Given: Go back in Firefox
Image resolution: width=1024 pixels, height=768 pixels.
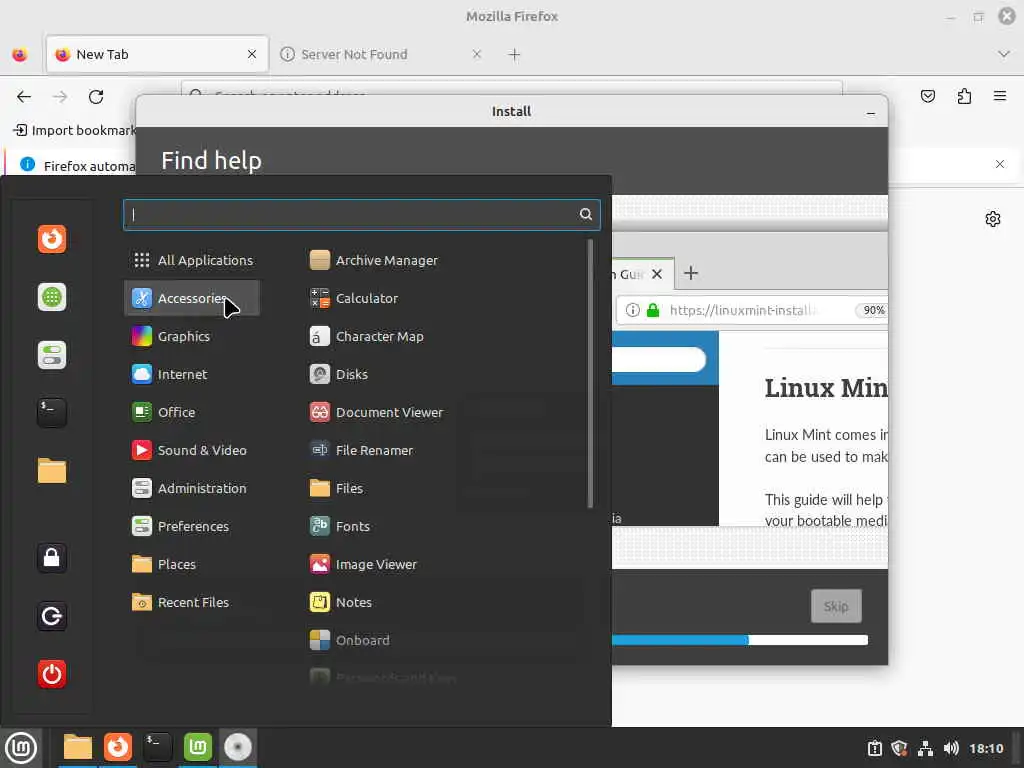Looking at the screenshot, I should click(x=24, y=97).
